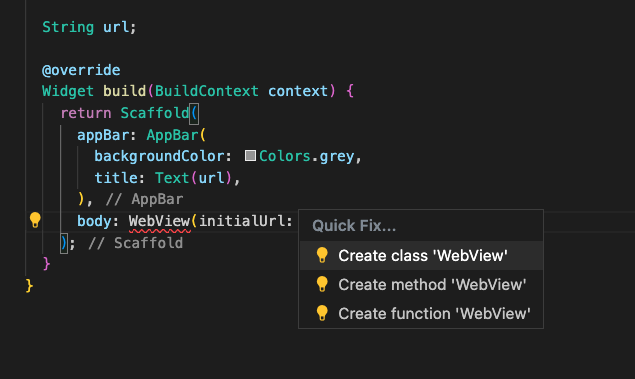Click the 'build' method name

[x=125, y=91]
